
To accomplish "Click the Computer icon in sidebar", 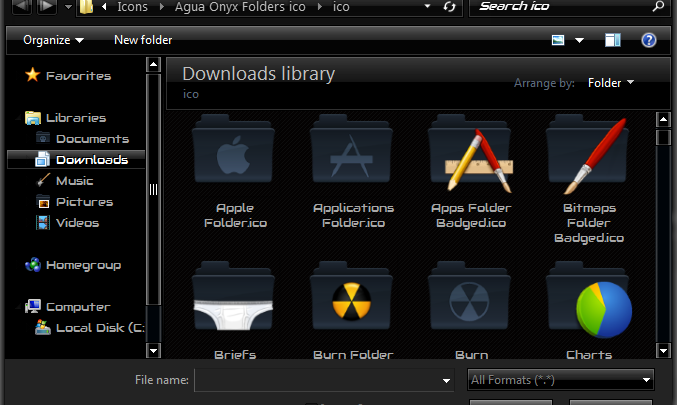I will pyautogui.click(x=33, y=307).
